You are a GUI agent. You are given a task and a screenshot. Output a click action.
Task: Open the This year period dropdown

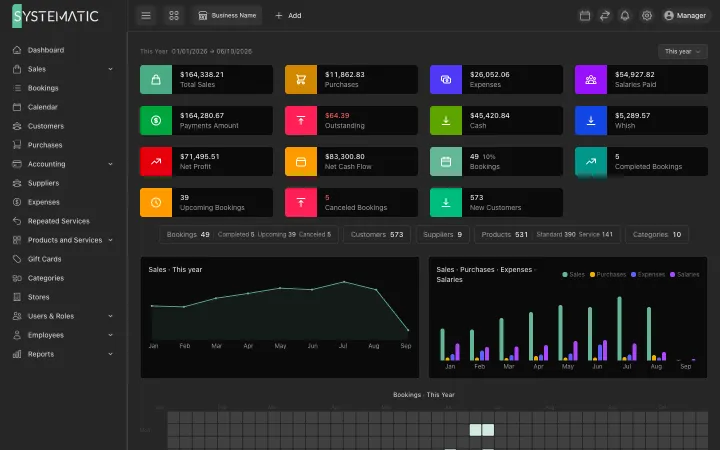(682, 51)
